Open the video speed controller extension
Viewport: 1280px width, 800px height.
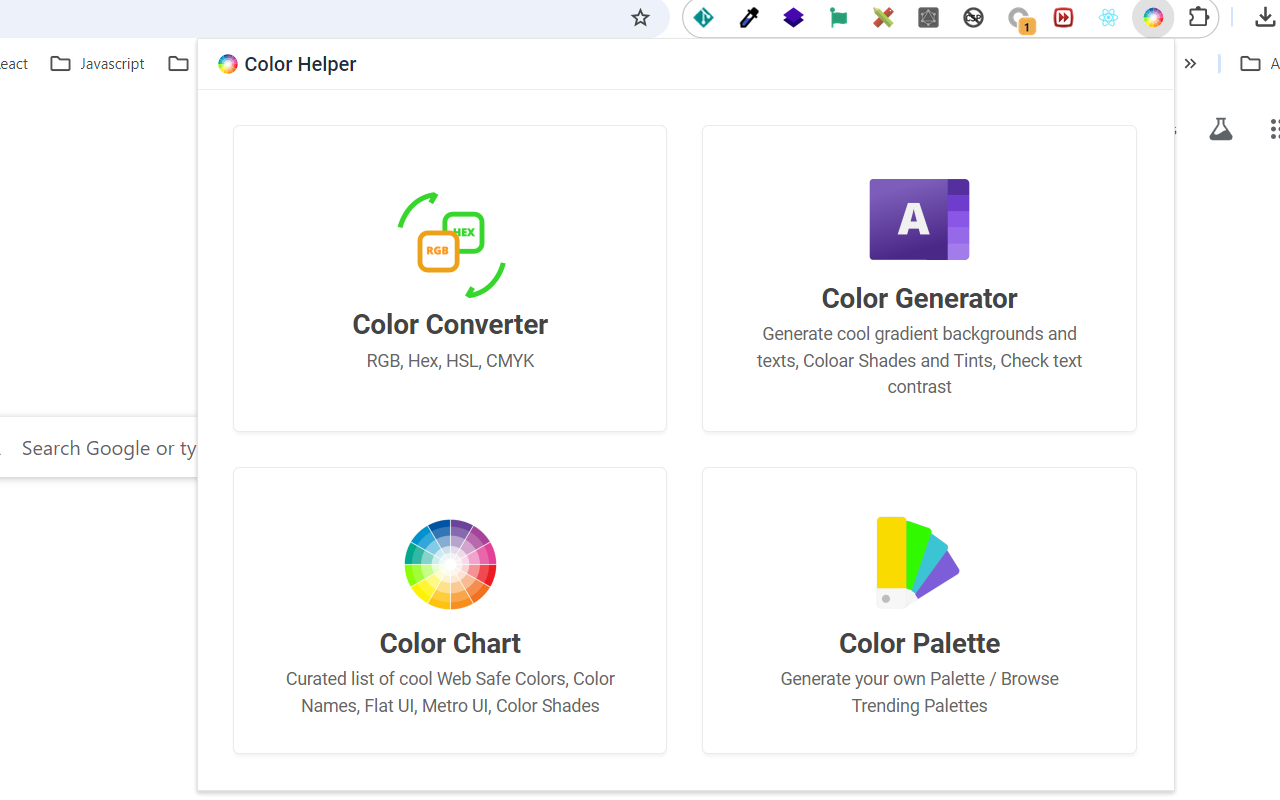pyautogui.click(x=1063, y=17)
